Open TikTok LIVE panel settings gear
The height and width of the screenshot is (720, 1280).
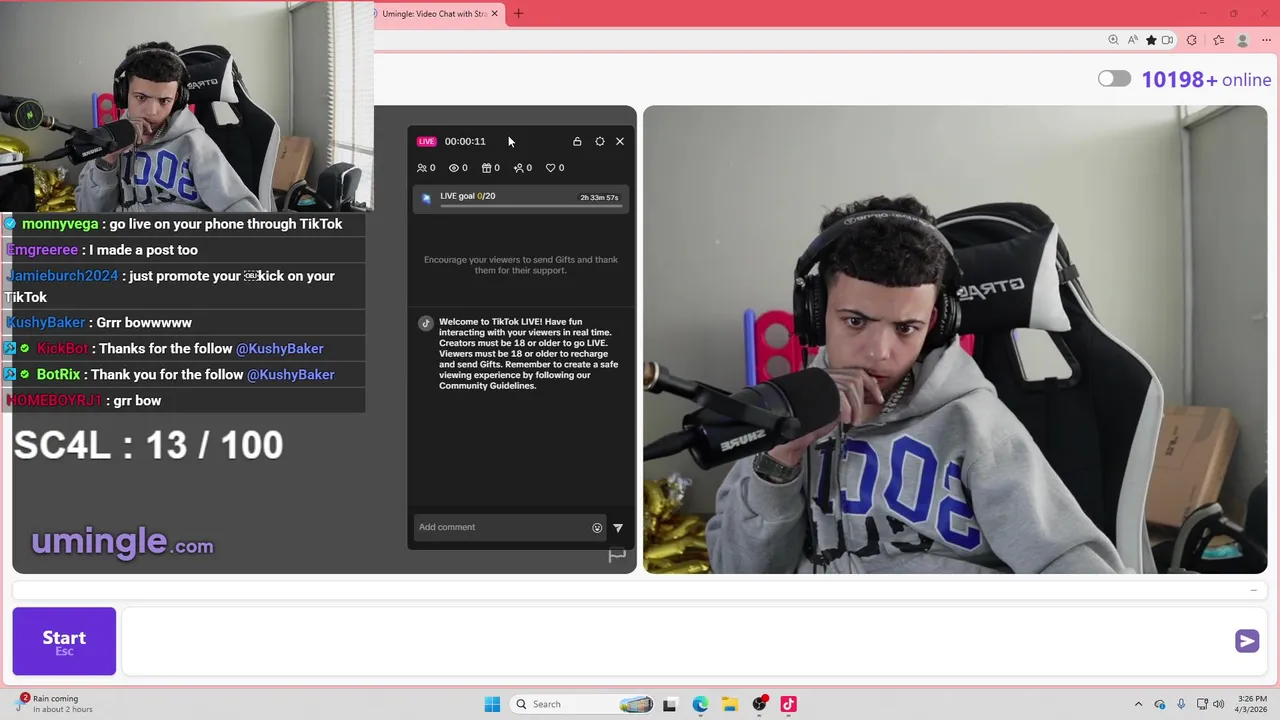(600, 141)
